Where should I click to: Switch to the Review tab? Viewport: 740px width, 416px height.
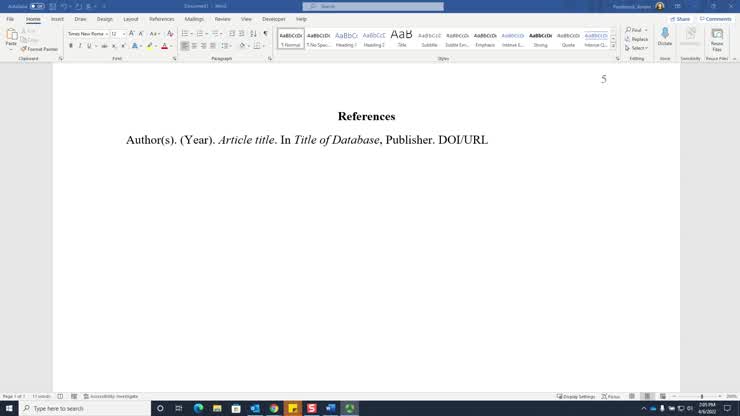(x=222, y=19)
